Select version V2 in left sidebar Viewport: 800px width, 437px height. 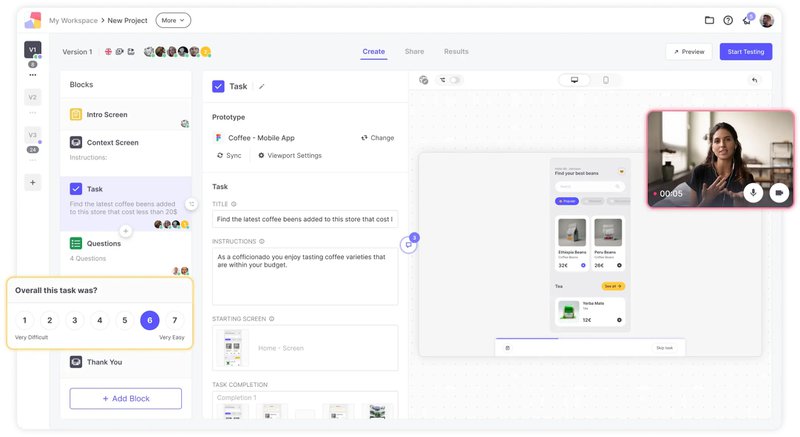click(x=33, y=97)
